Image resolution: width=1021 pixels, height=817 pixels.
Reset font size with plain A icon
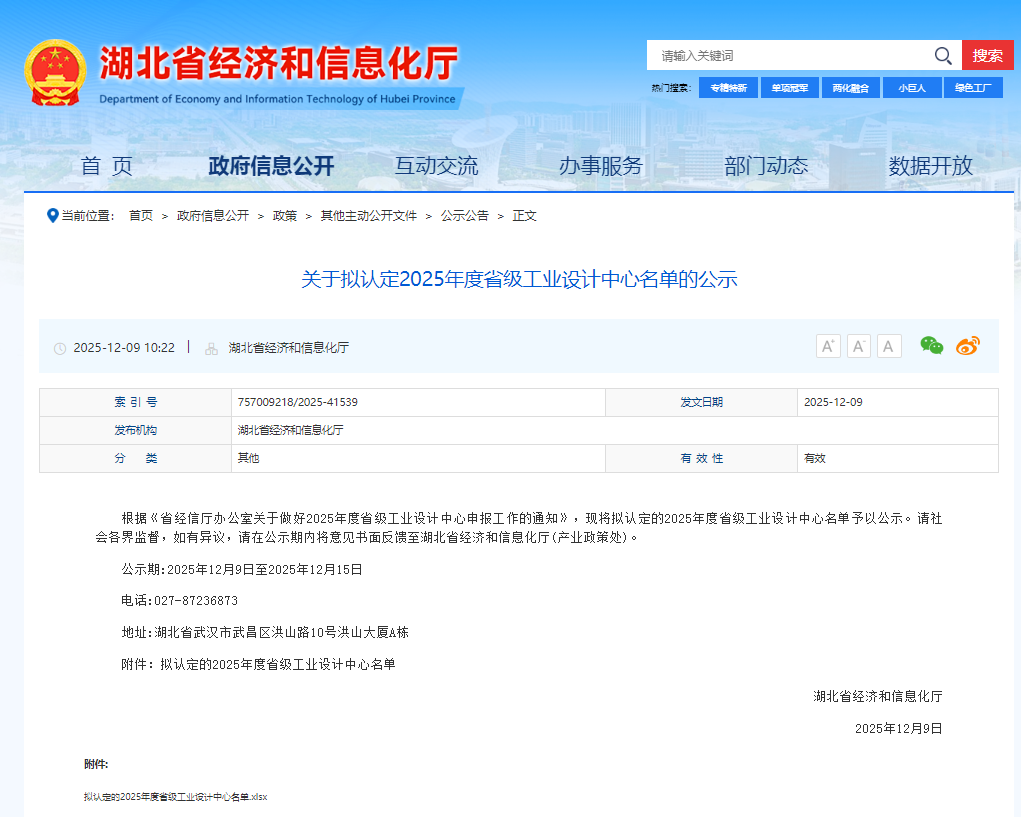[x=889, y=346]
